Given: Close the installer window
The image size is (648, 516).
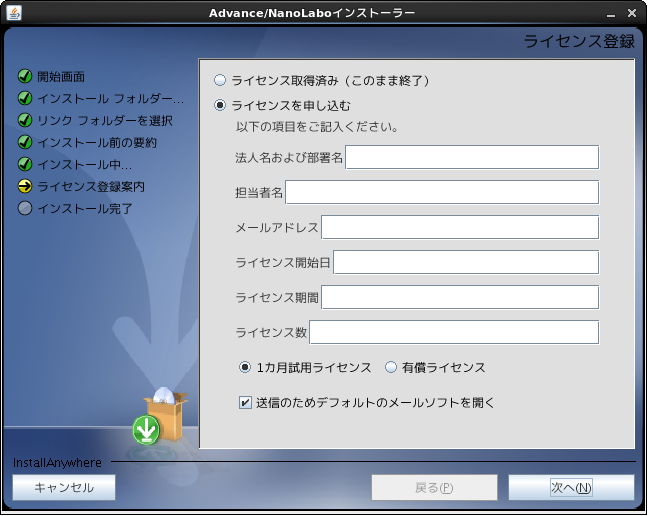Looking at the screenshot, I should pyautogui.click(x=631, y=13).
